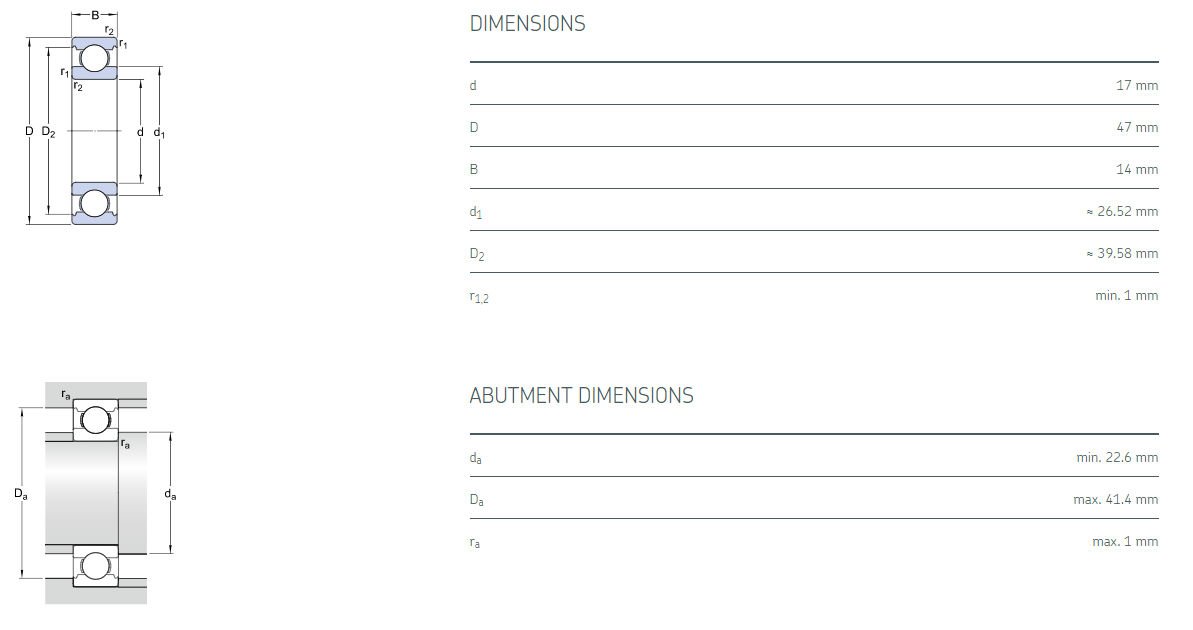
Task: Select the max. 41.4 mm value
Action: tap(1115, 499)
